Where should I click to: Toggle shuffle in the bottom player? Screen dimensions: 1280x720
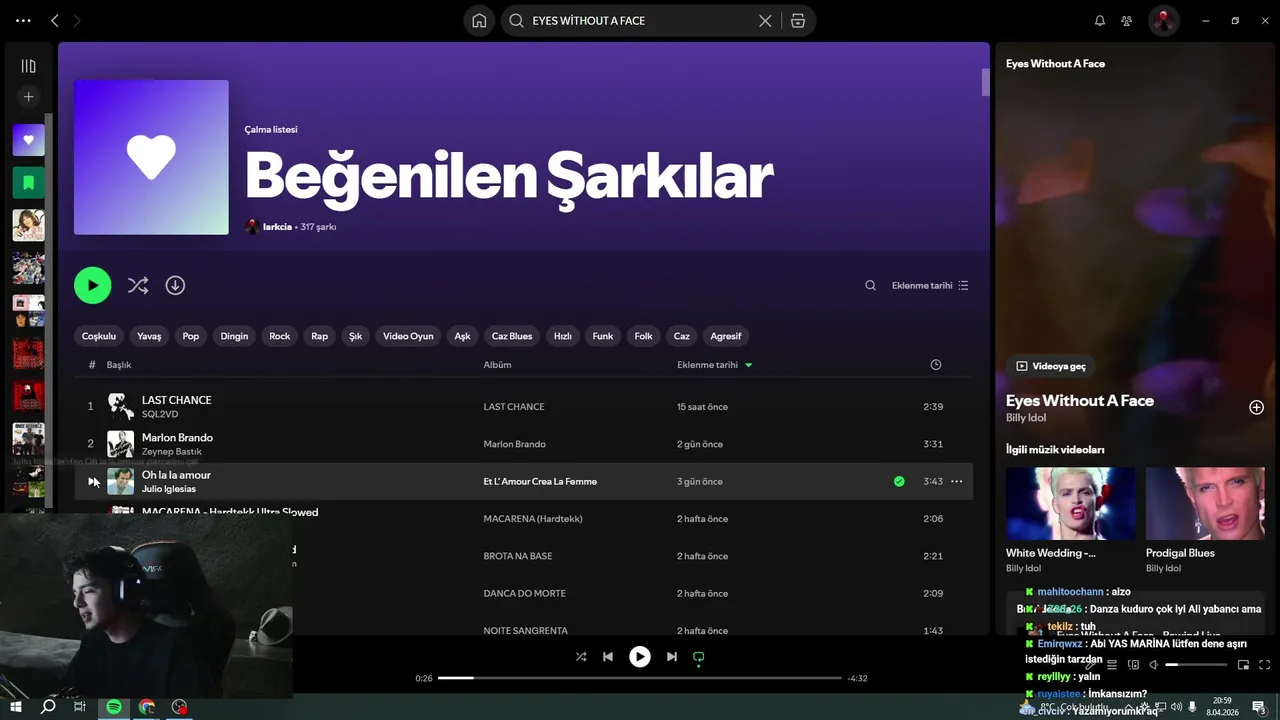tap(581, 657)
